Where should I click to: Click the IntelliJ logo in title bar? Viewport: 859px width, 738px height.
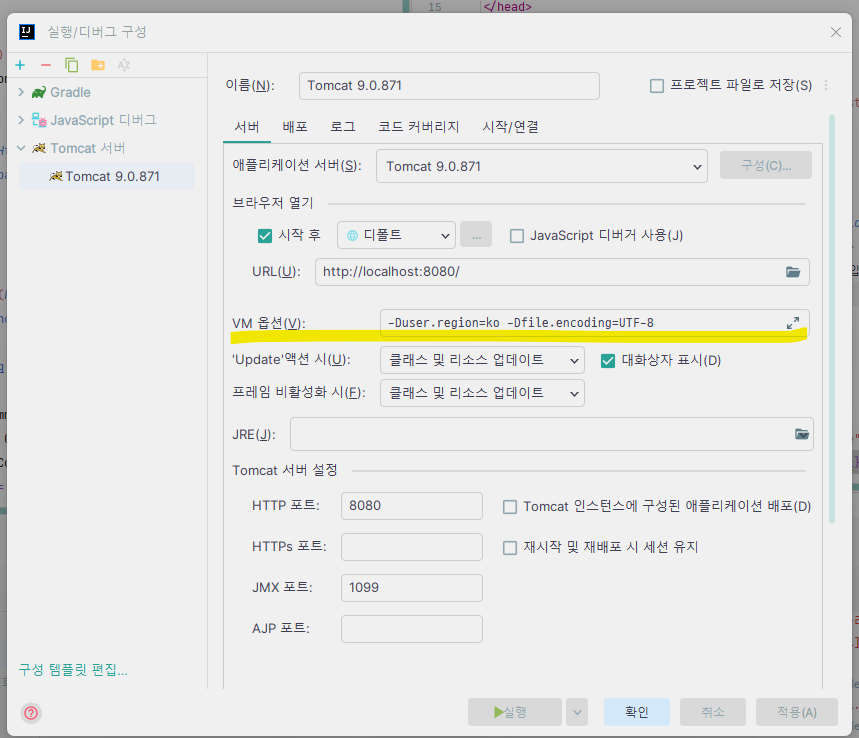(x=27, y=32)
